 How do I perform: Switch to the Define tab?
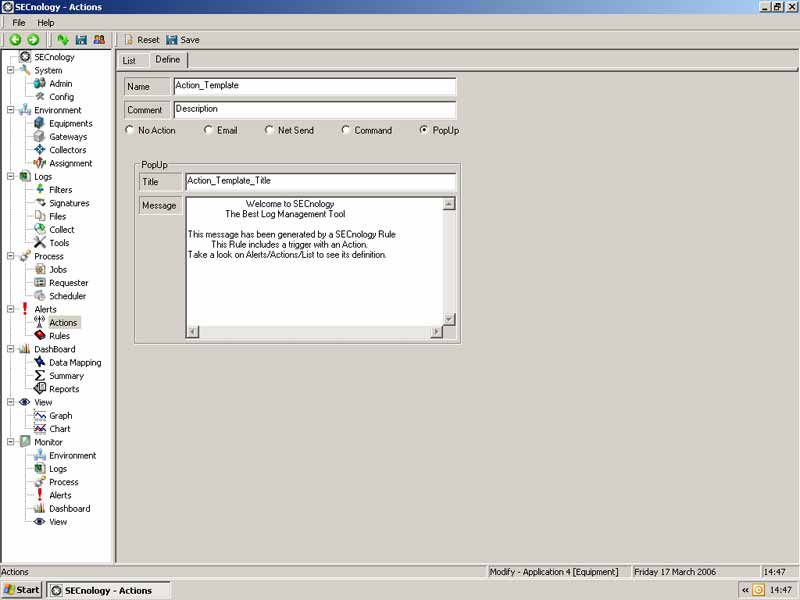click(x=168, y=60)
